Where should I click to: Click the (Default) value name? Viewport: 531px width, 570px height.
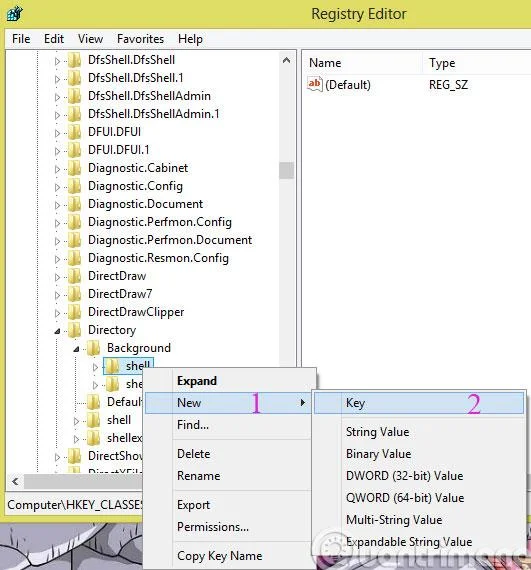coord(348,85)
